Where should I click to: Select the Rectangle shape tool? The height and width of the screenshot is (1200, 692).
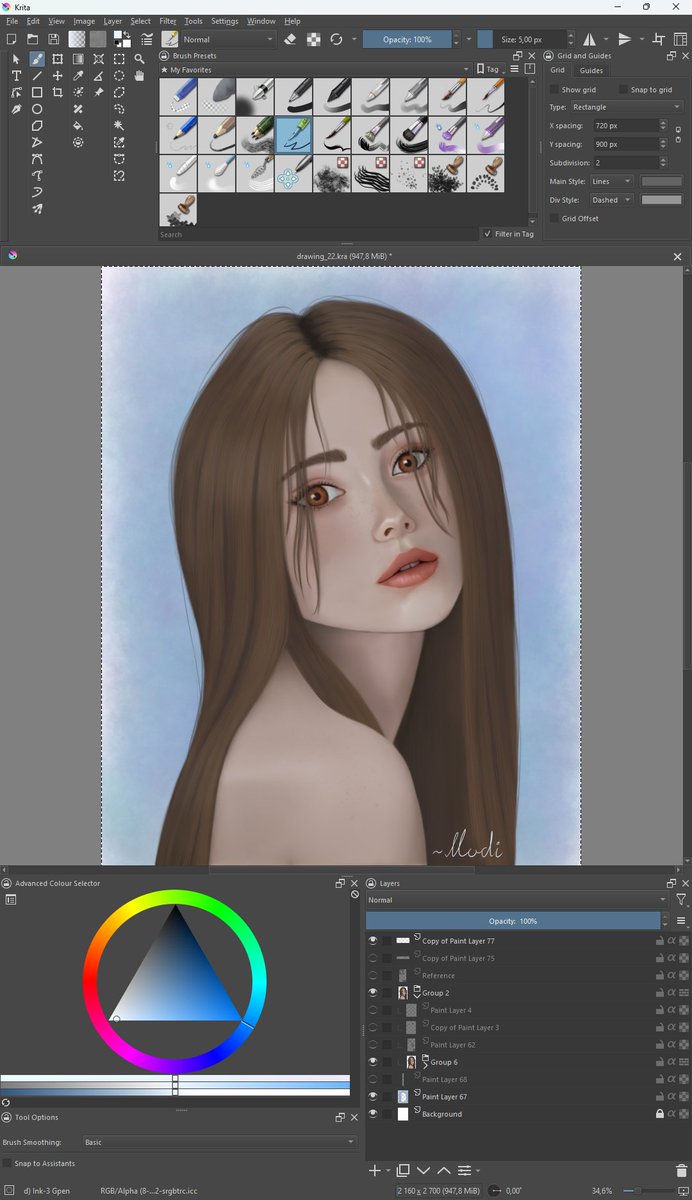[x=37, y=92]
